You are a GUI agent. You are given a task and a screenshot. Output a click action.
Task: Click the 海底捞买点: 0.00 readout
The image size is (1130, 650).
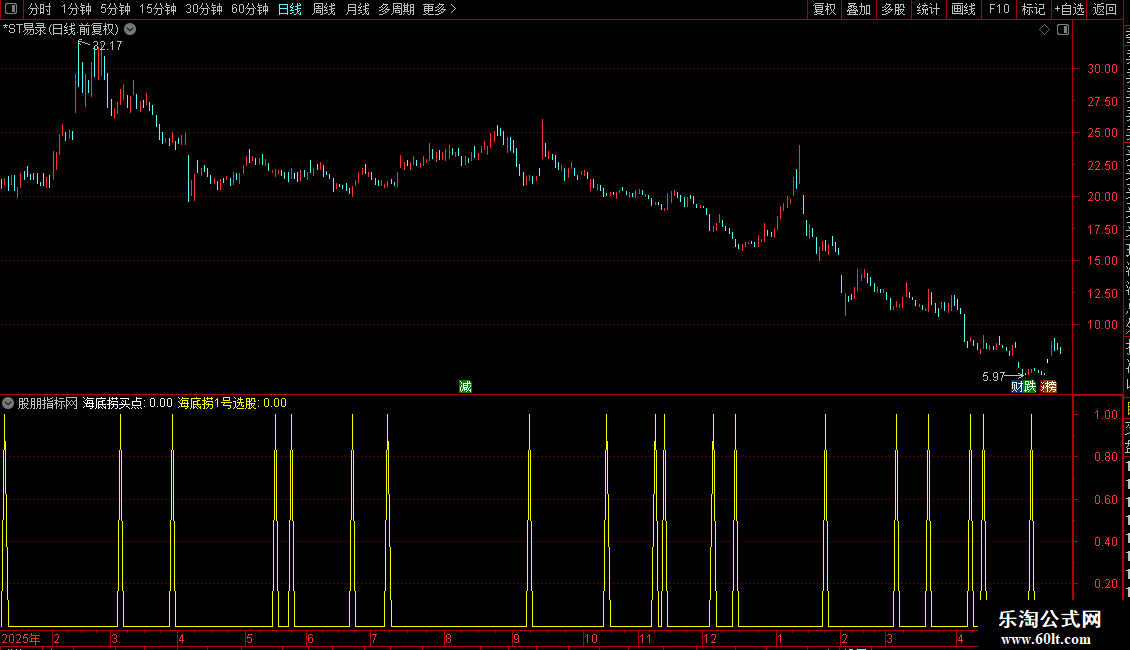pyautogui.click(x=128, y=403)
